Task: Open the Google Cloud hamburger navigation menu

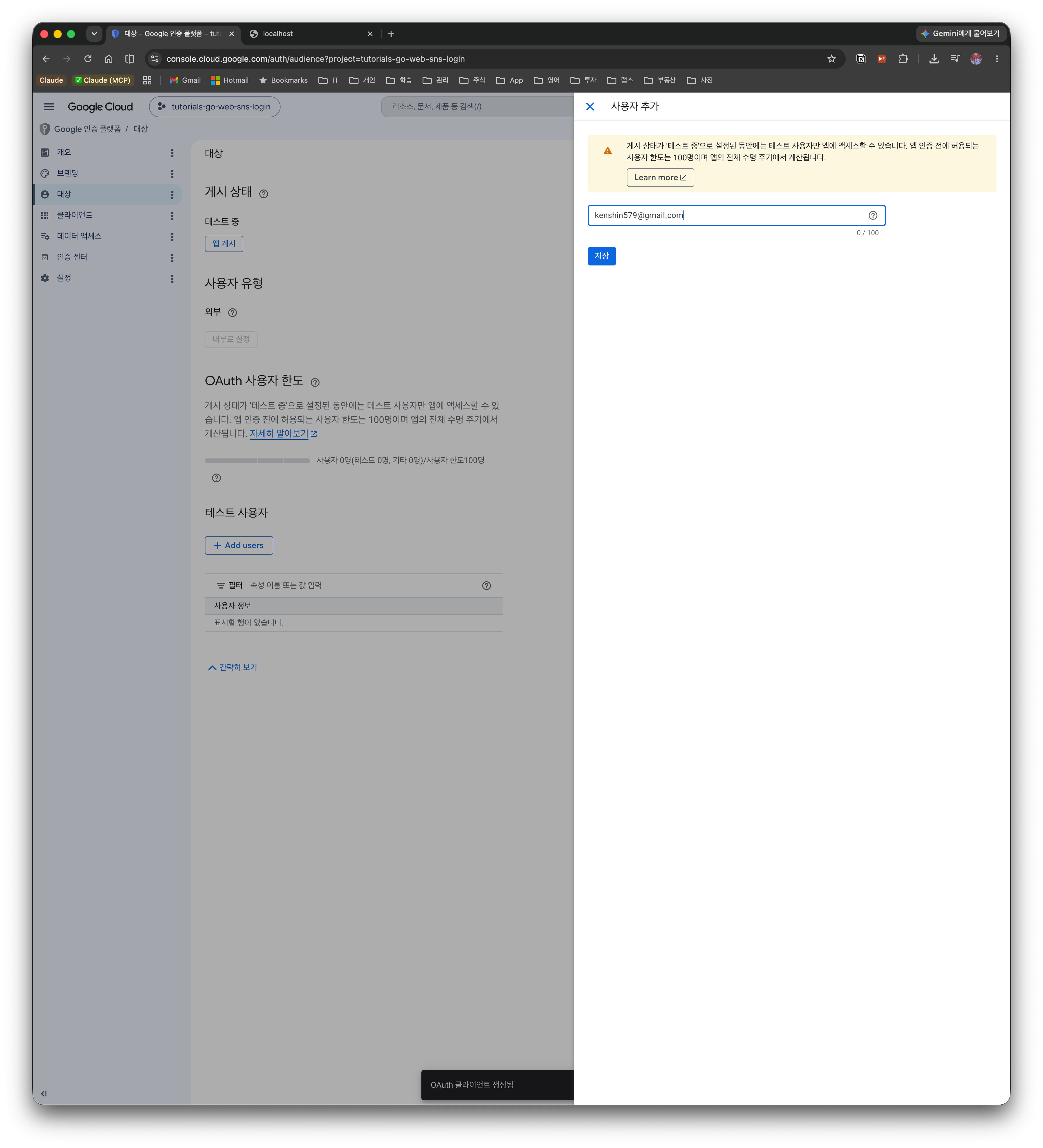Action: coord(49,107)
